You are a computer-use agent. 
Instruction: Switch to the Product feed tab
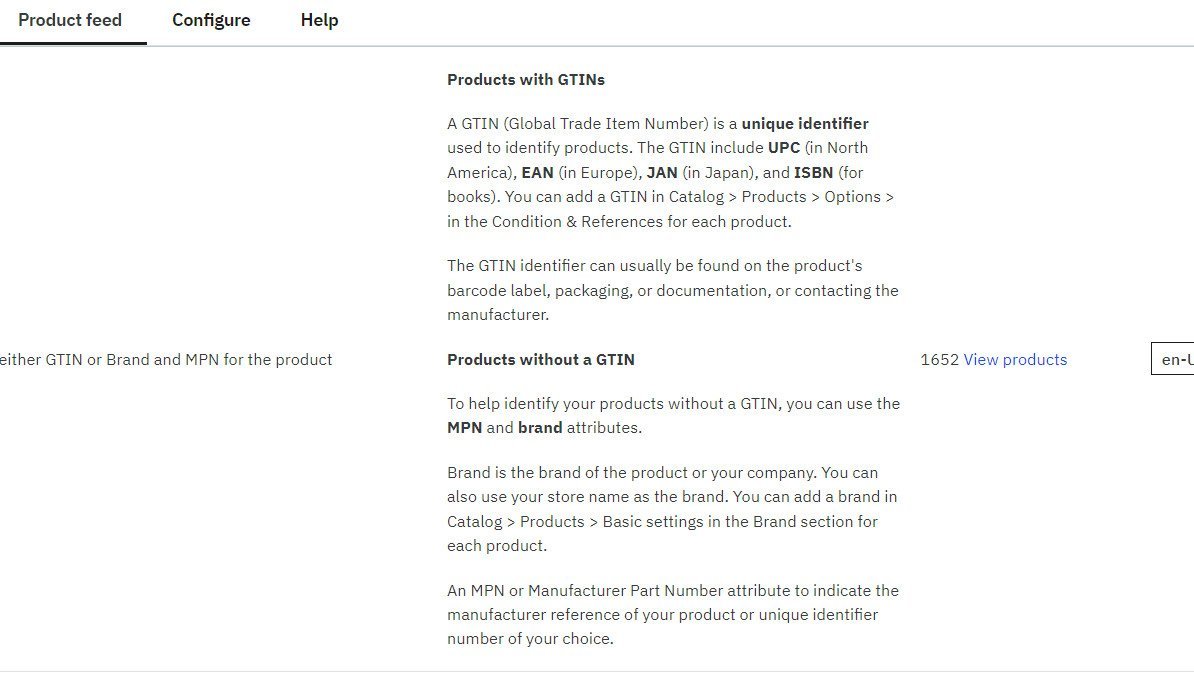pos(70,20)
